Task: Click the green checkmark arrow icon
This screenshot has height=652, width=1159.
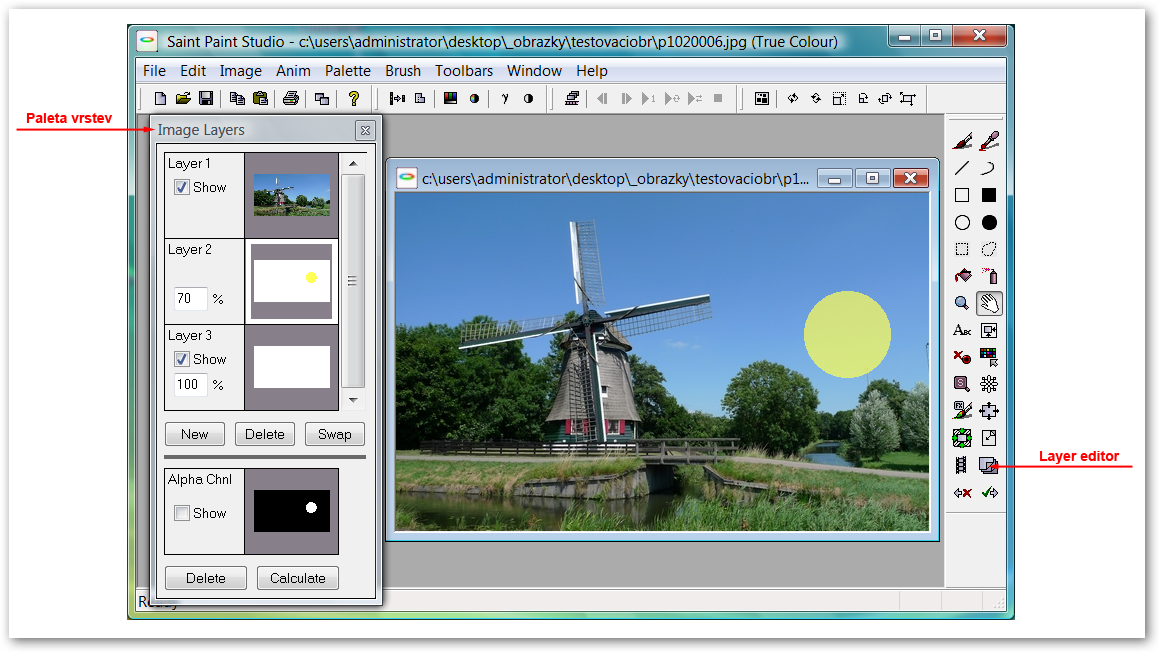Action: pos(990,492)
